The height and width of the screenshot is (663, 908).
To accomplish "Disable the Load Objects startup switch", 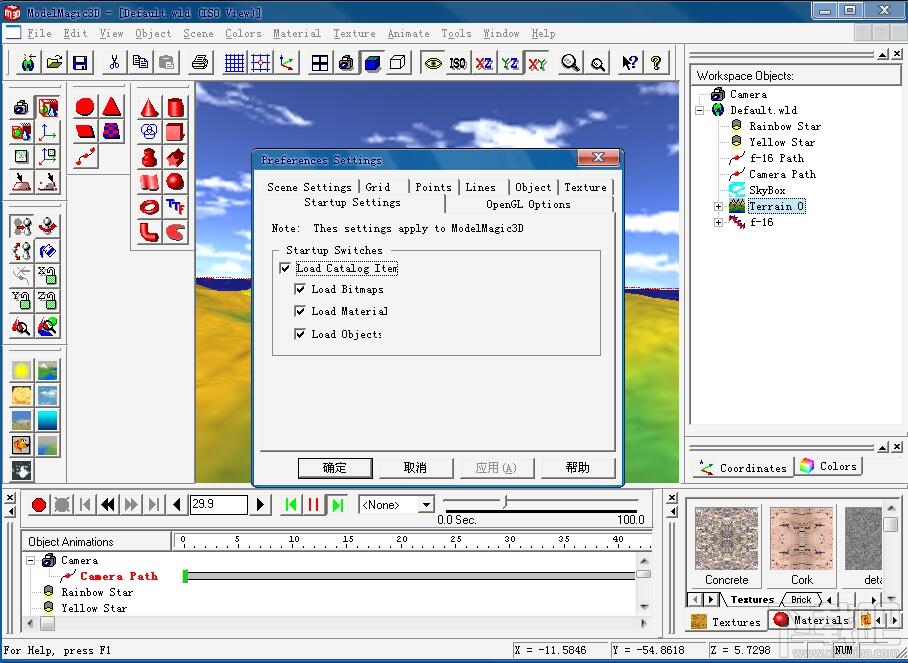I will point(298,332).
